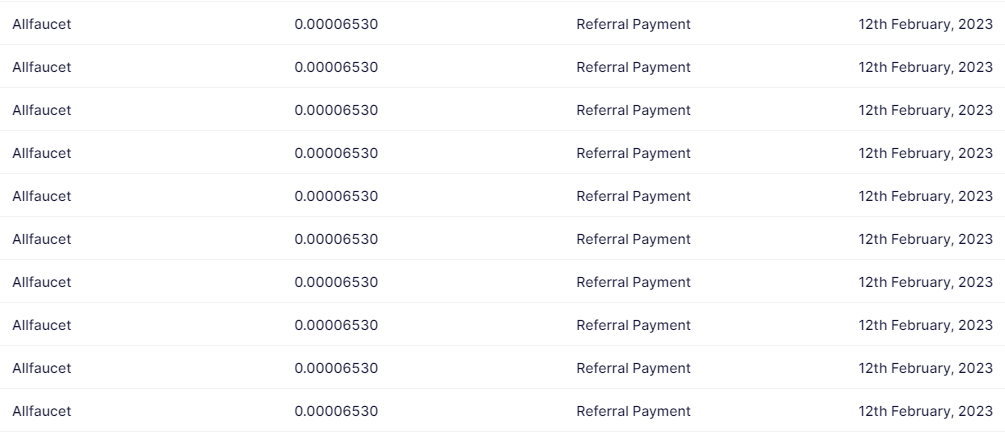Select the amount 0.00006530 in the first row
Viewport: 1005px width, 434px height.
click(x=336, y=24)
